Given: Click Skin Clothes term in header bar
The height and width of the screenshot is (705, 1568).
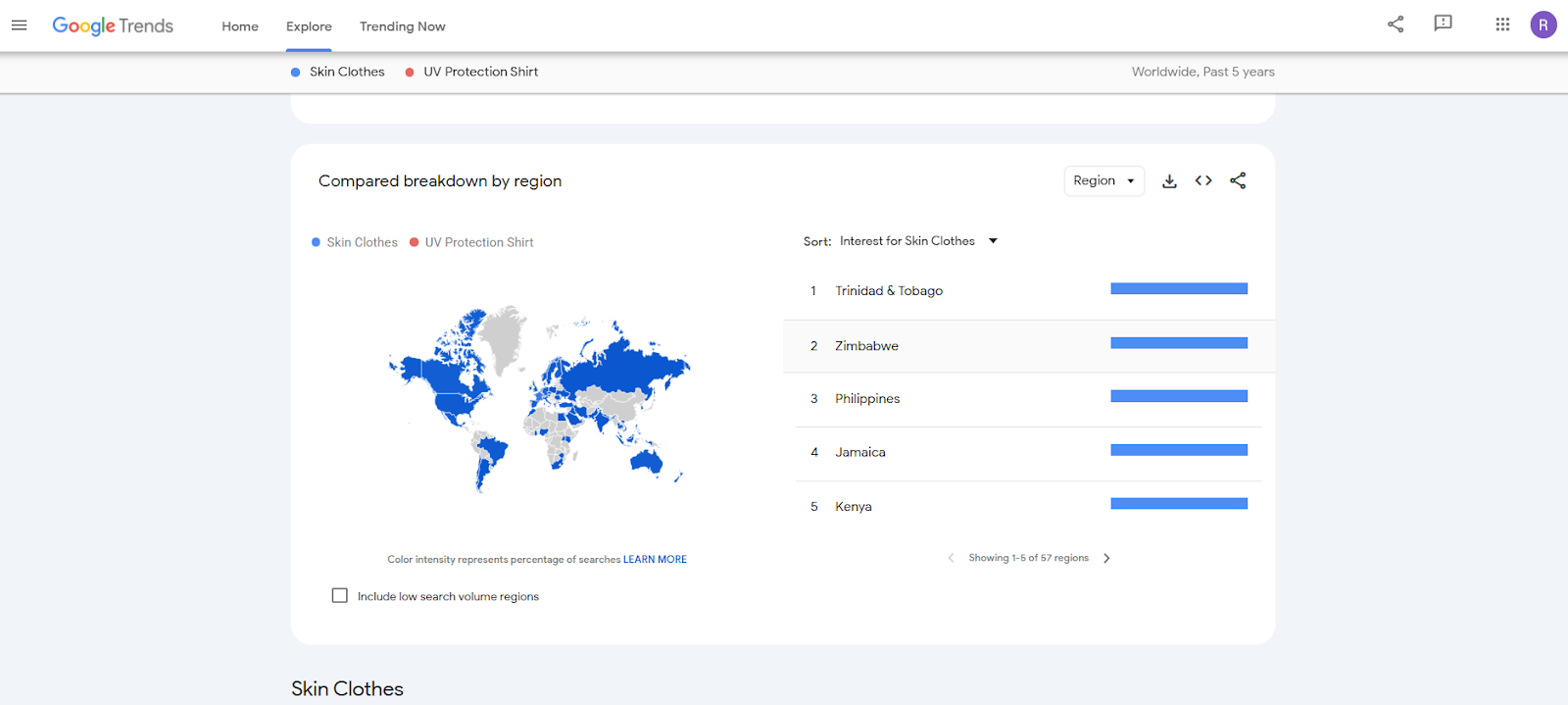Looking at the screenshot, I should click(x=347, y=73).
